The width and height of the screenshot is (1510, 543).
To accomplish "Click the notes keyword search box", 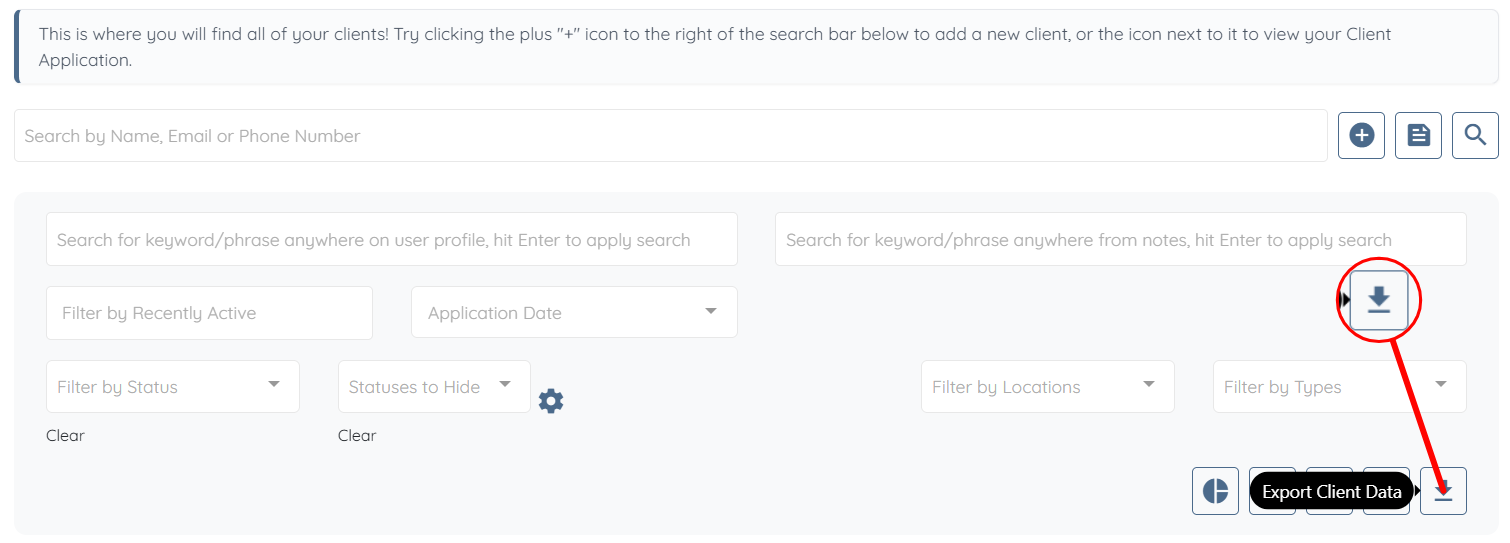I will click(x=1120, y=239).
